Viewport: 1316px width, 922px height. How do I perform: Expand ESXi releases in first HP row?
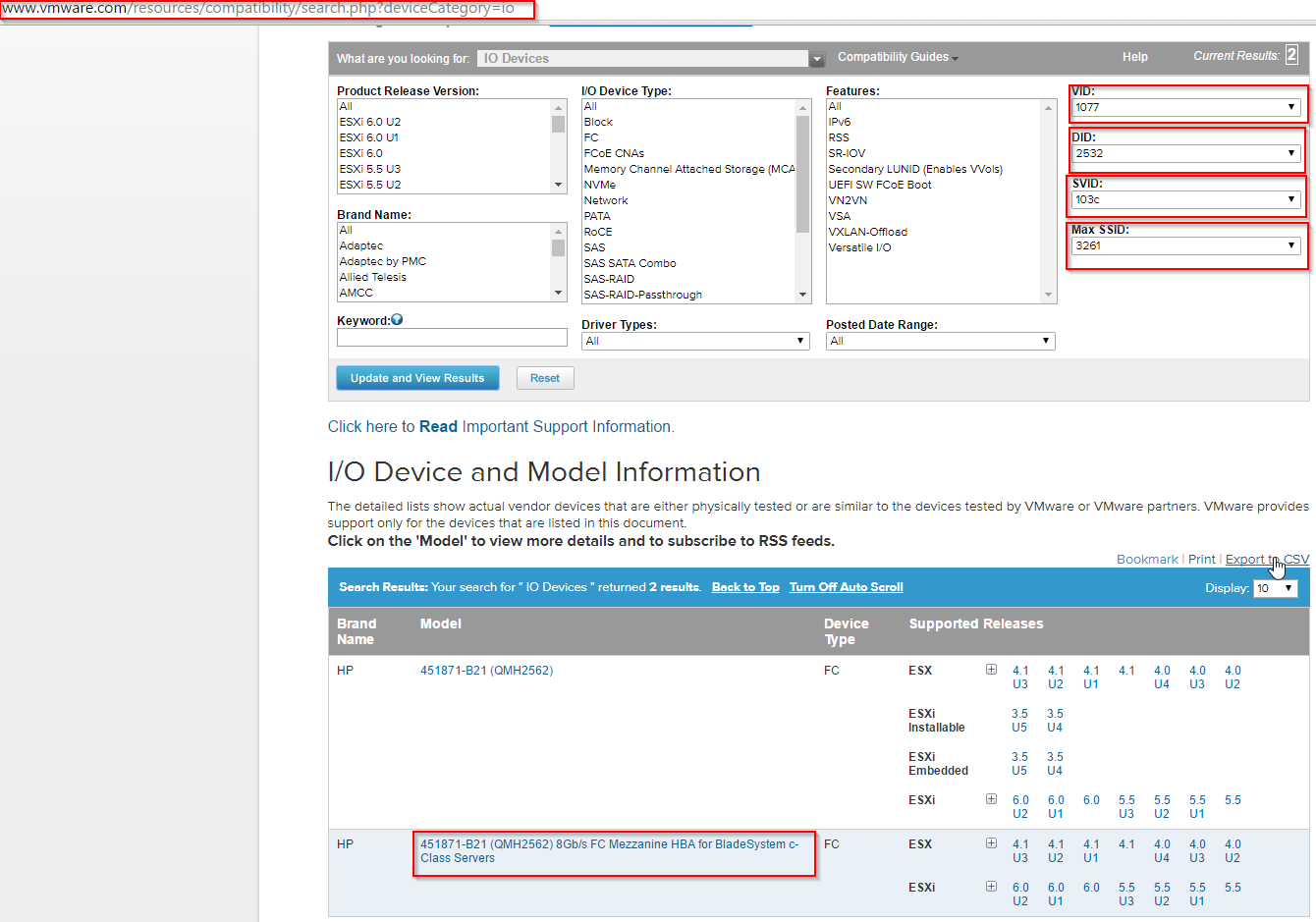coord(991,799)
